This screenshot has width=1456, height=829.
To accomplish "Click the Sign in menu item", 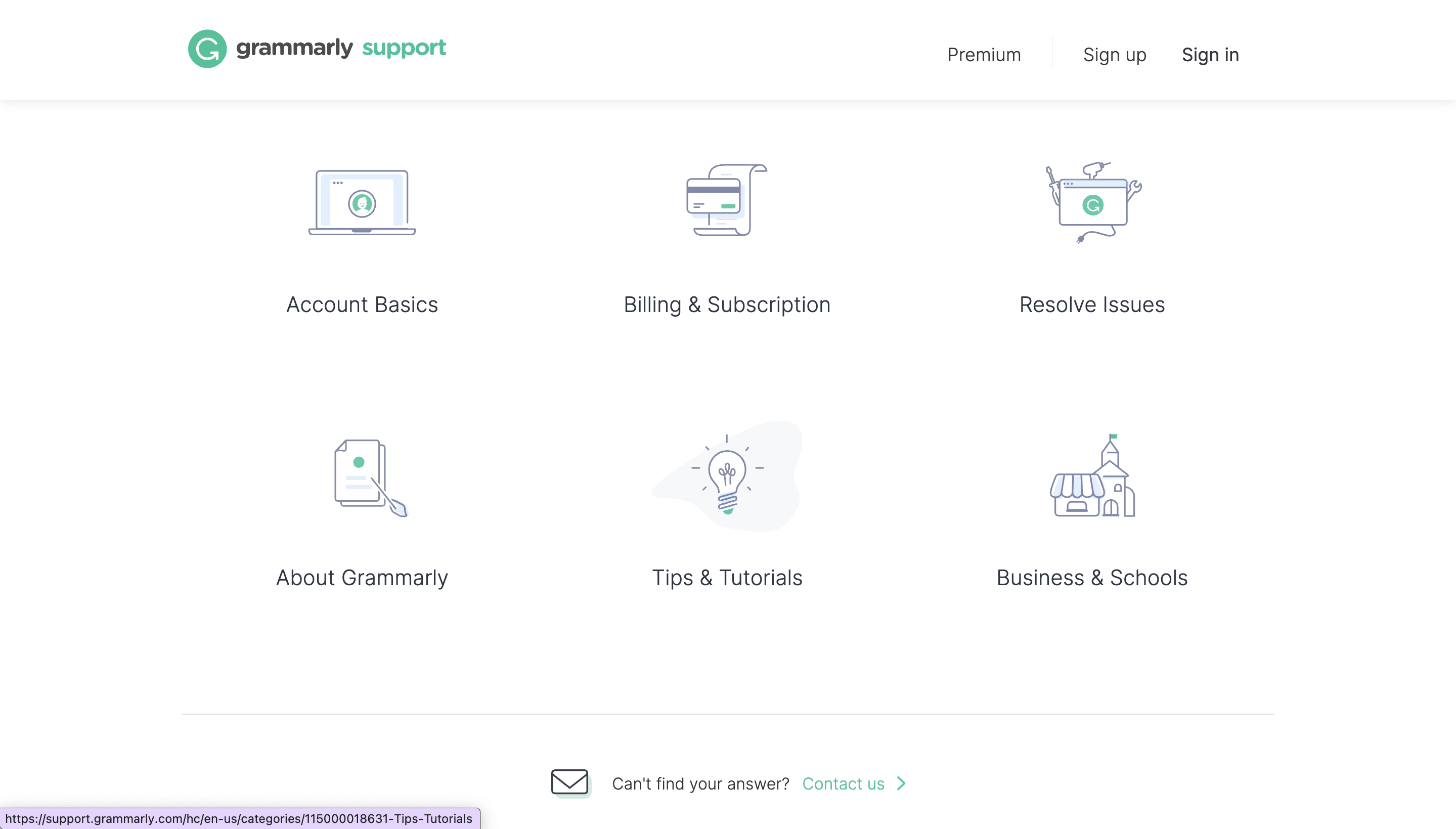I will pyautogui.click(x=1210, y=55).
